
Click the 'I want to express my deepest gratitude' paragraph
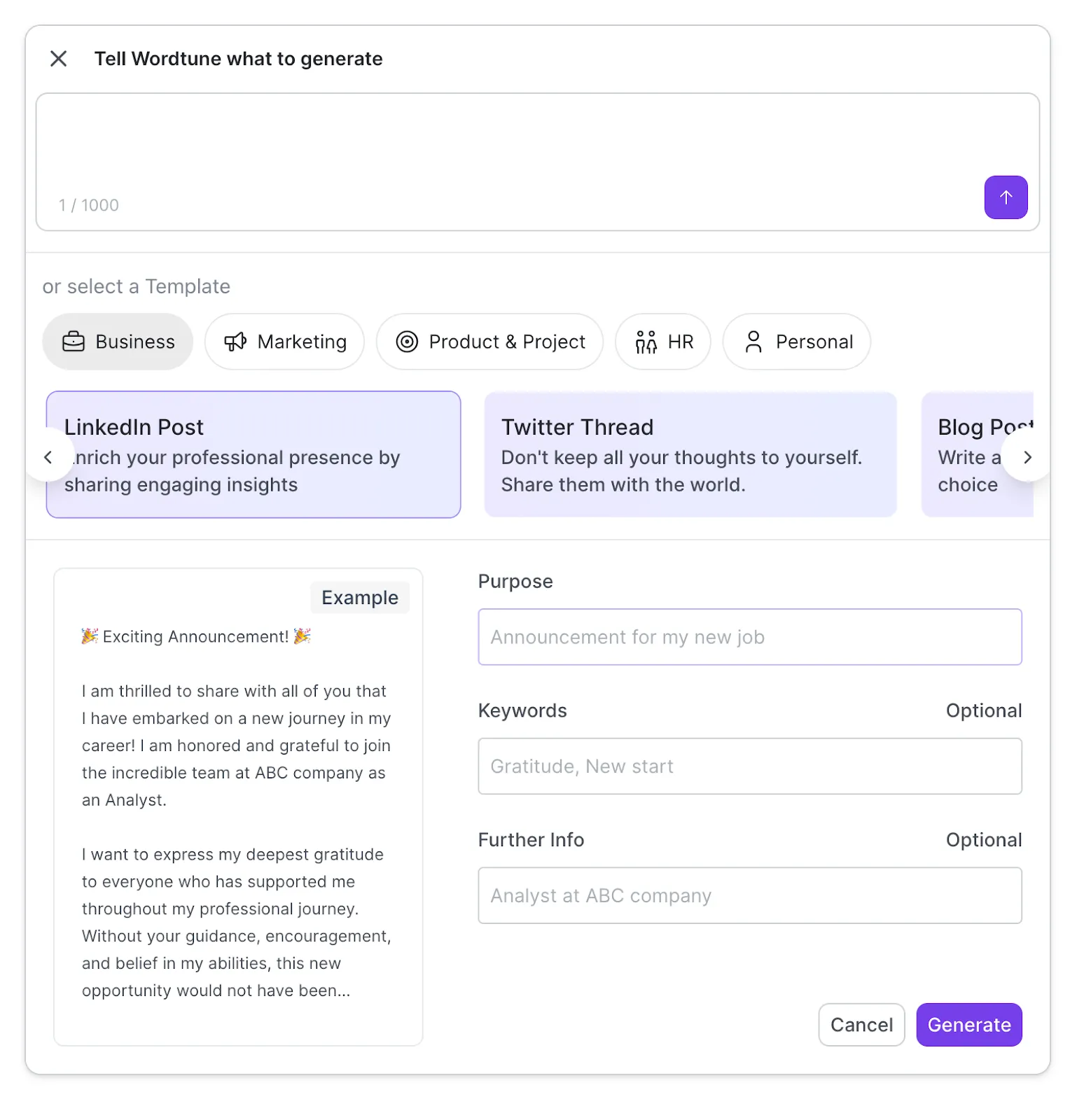click(237, 923)
